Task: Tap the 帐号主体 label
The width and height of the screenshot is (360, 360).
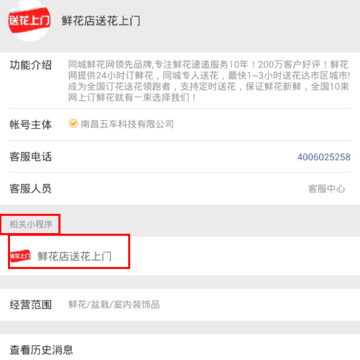Action: (x=30, y=124)
